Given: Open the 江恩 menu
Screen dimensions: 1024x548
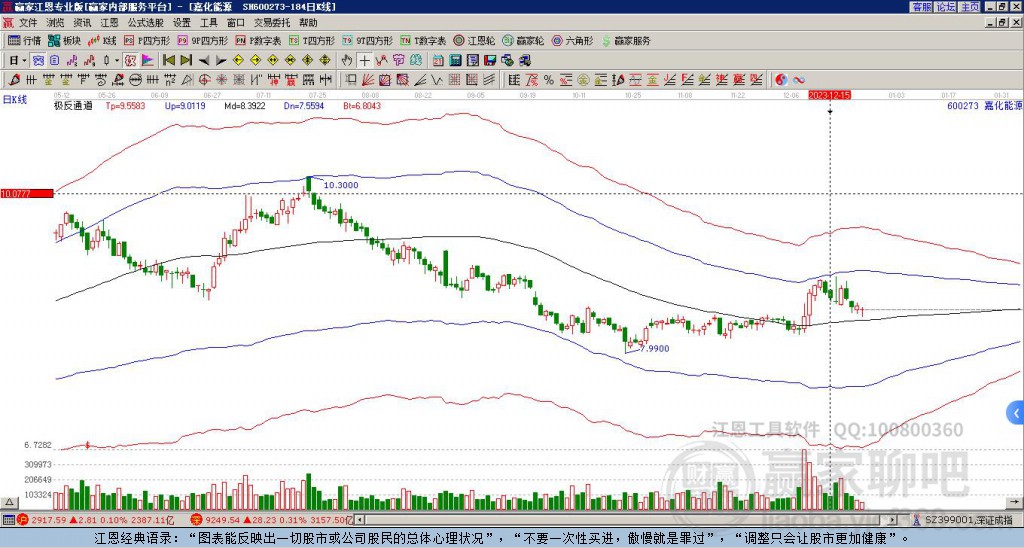Looking at the screenshot, I should tap(109, 23).
